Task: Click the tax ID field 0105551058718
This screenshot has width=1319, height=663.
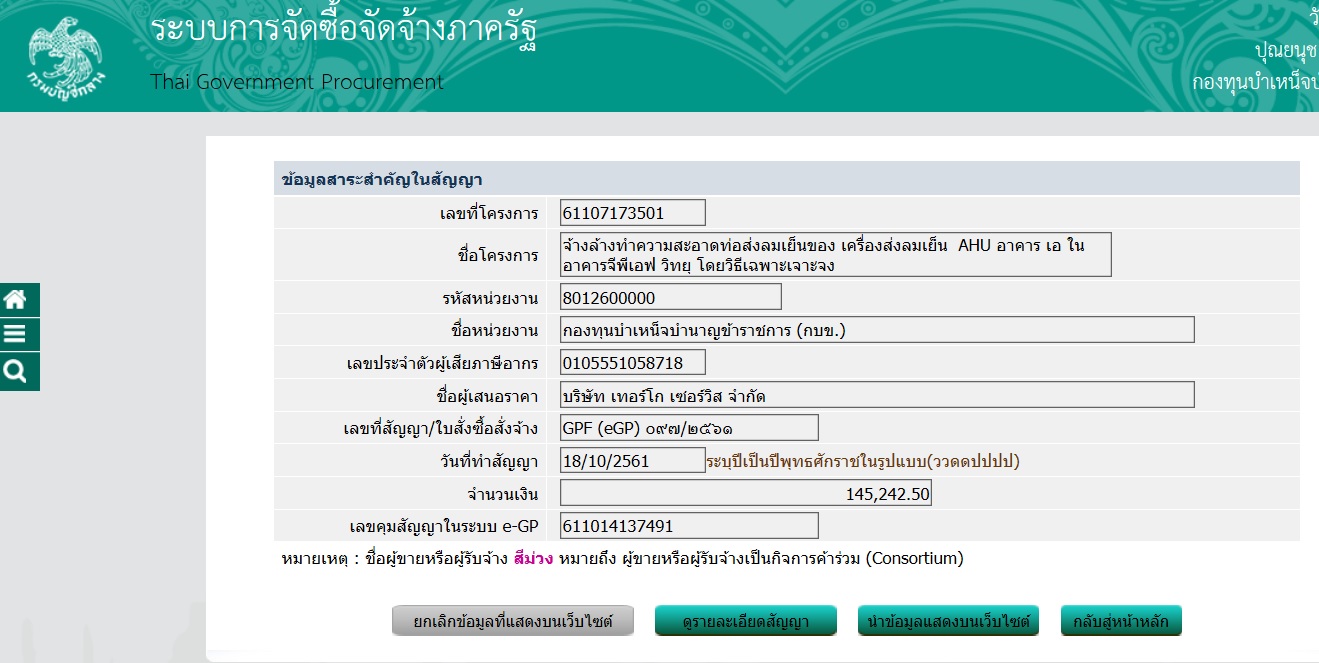Action: point(633,362)
